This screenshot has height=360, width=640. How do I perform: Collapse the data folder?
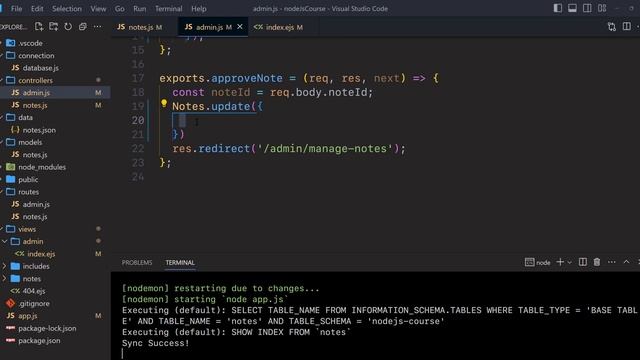coord(25,118)
